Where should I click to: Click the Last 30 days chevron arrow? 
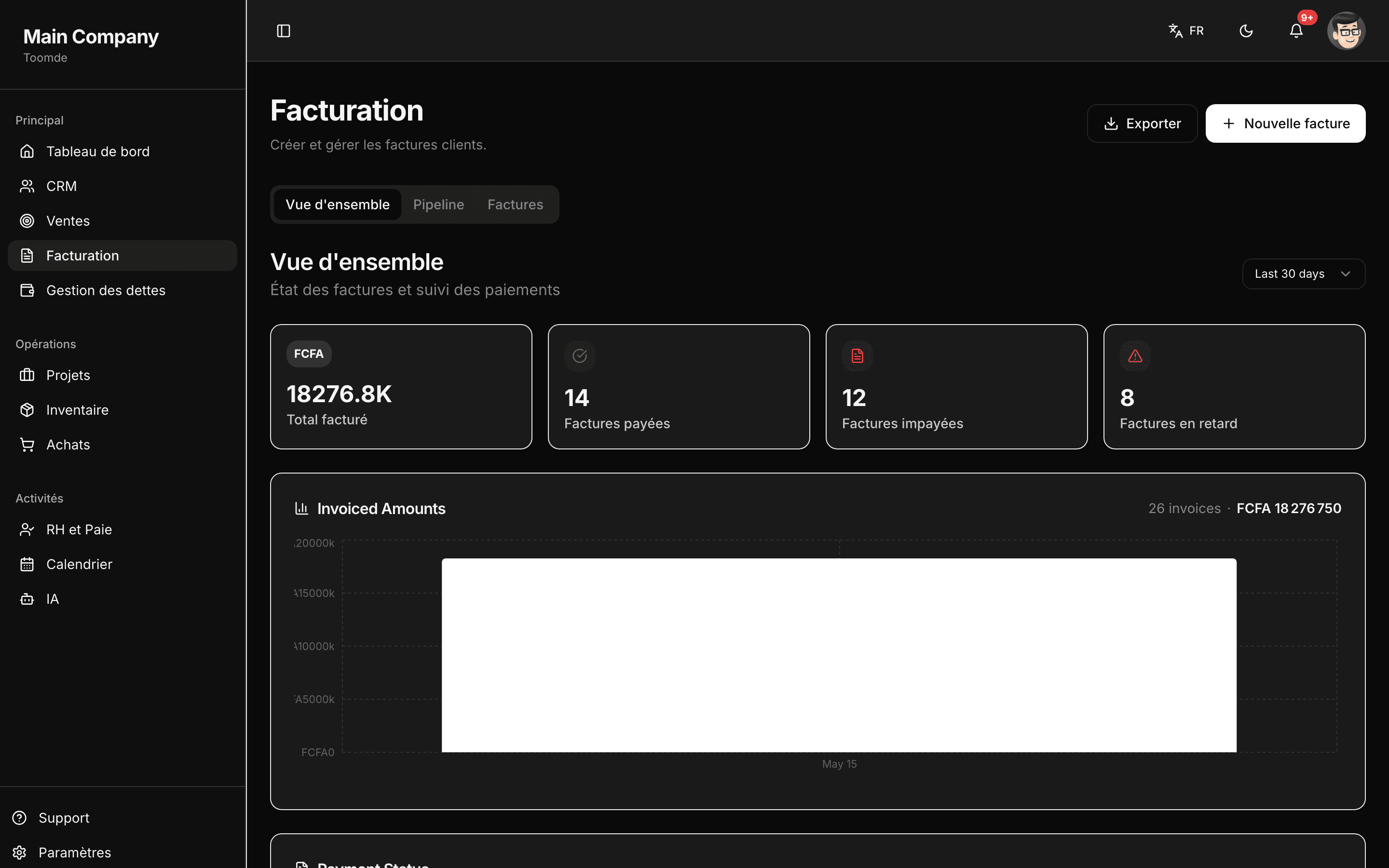[x=1346, y=274]
